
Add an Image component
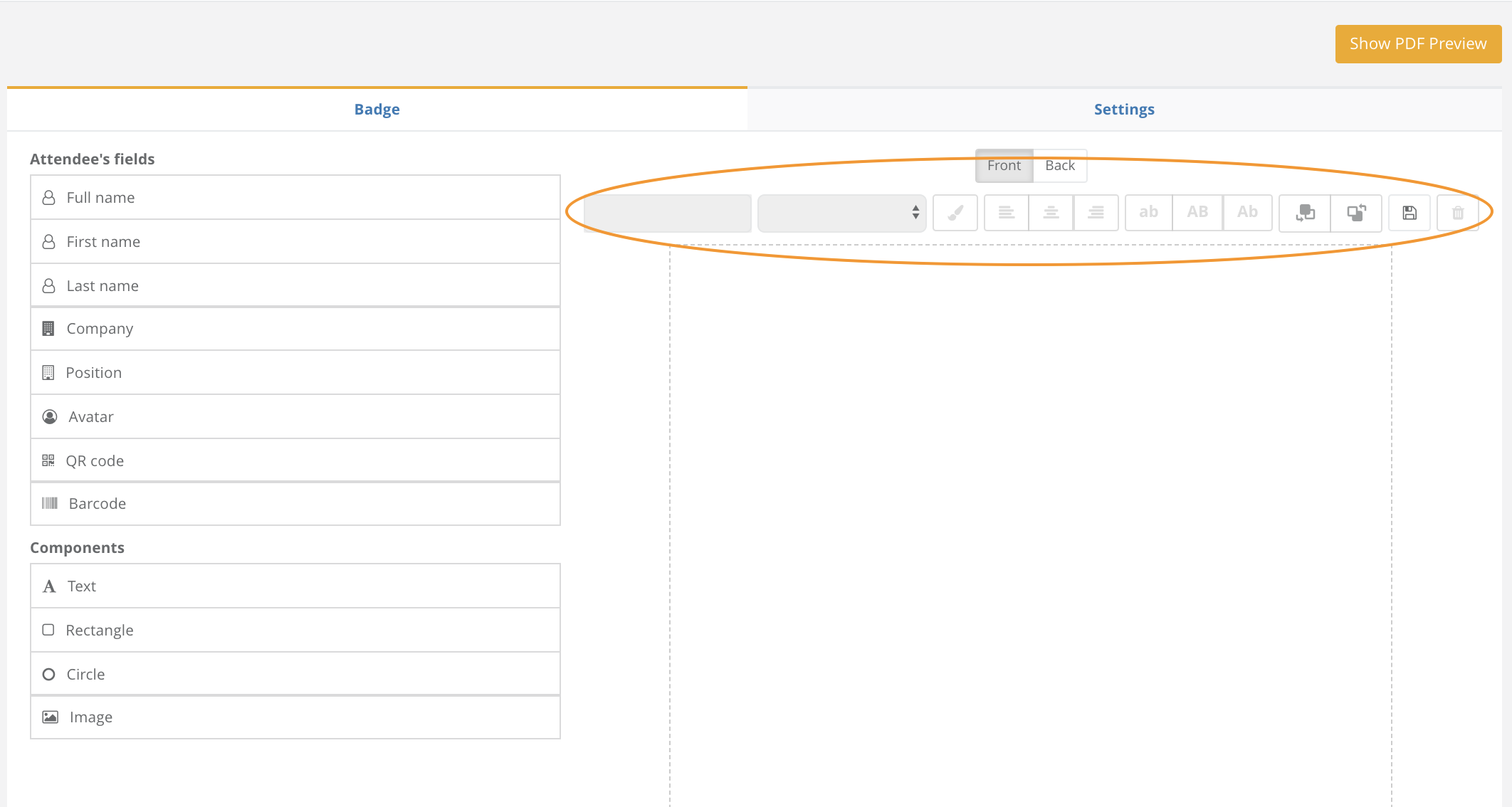295,717
